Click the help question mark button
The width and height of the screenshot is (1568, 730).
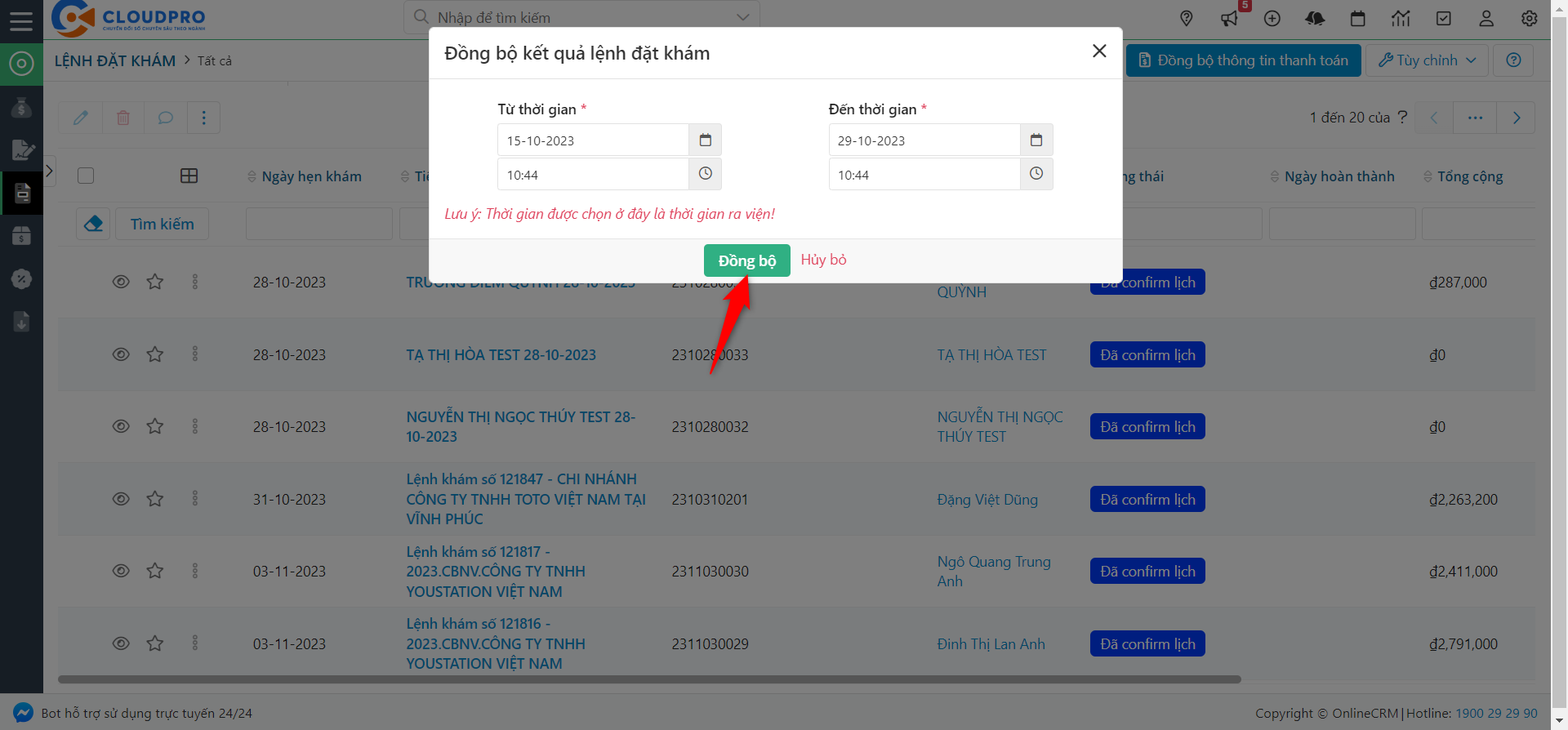1513,60
